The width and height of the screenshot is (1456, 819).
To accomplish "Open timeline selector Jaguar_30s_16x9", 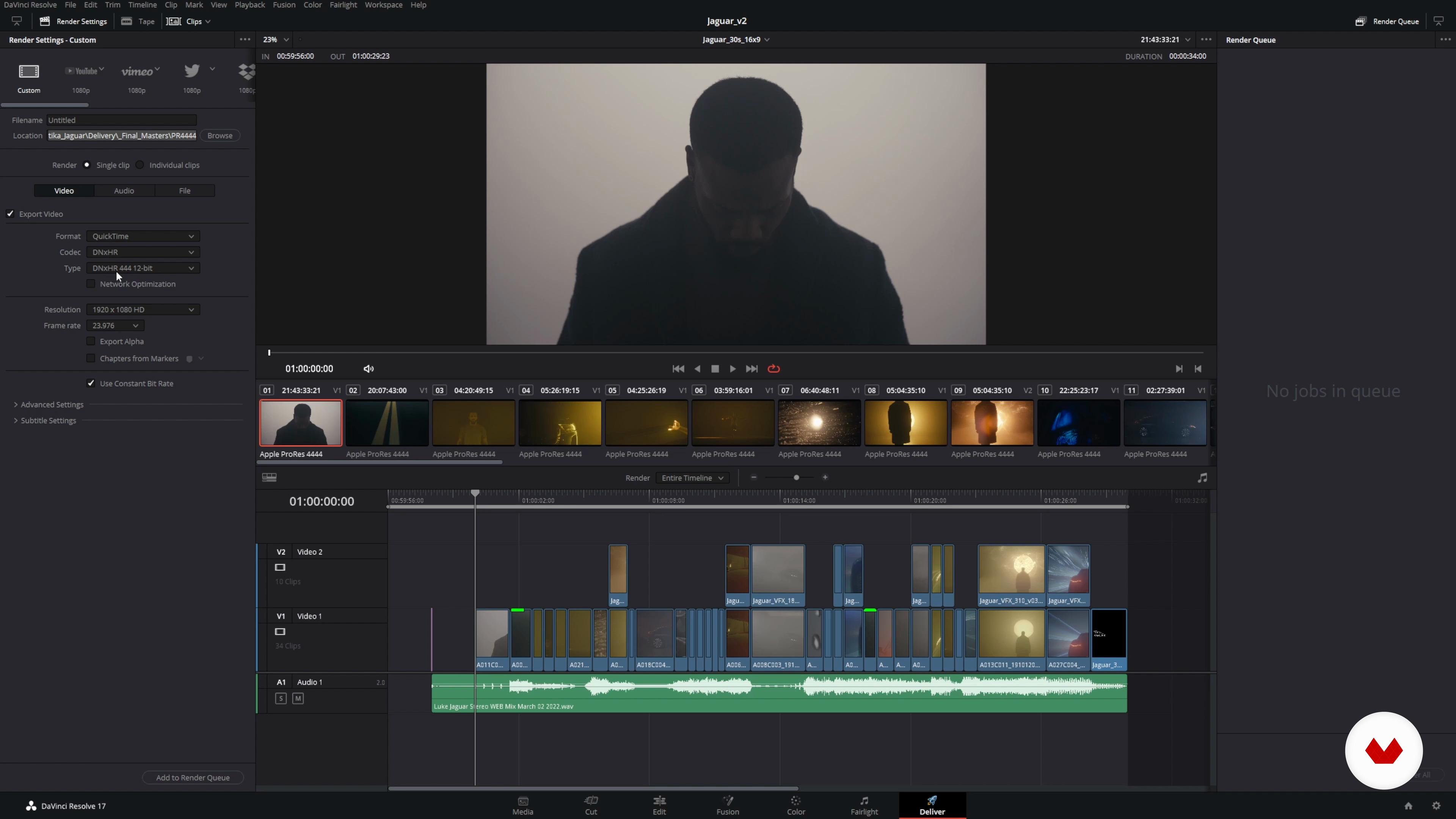I will (x=735, y=39).
